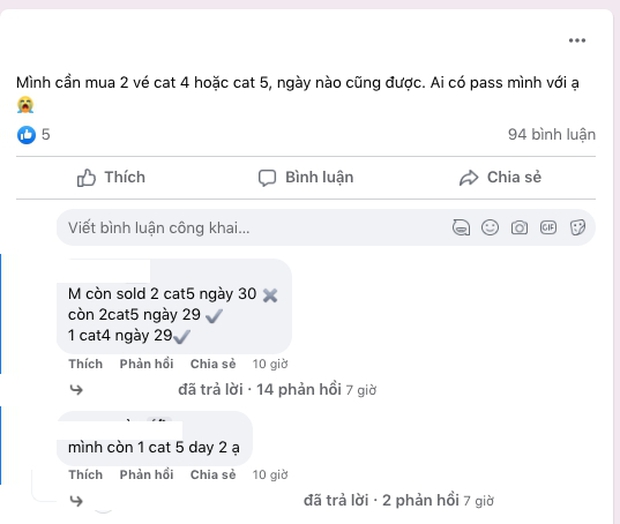Click the Bình luận action button
The width and height of the screenshot is (620, 524).
click(306, 177)
